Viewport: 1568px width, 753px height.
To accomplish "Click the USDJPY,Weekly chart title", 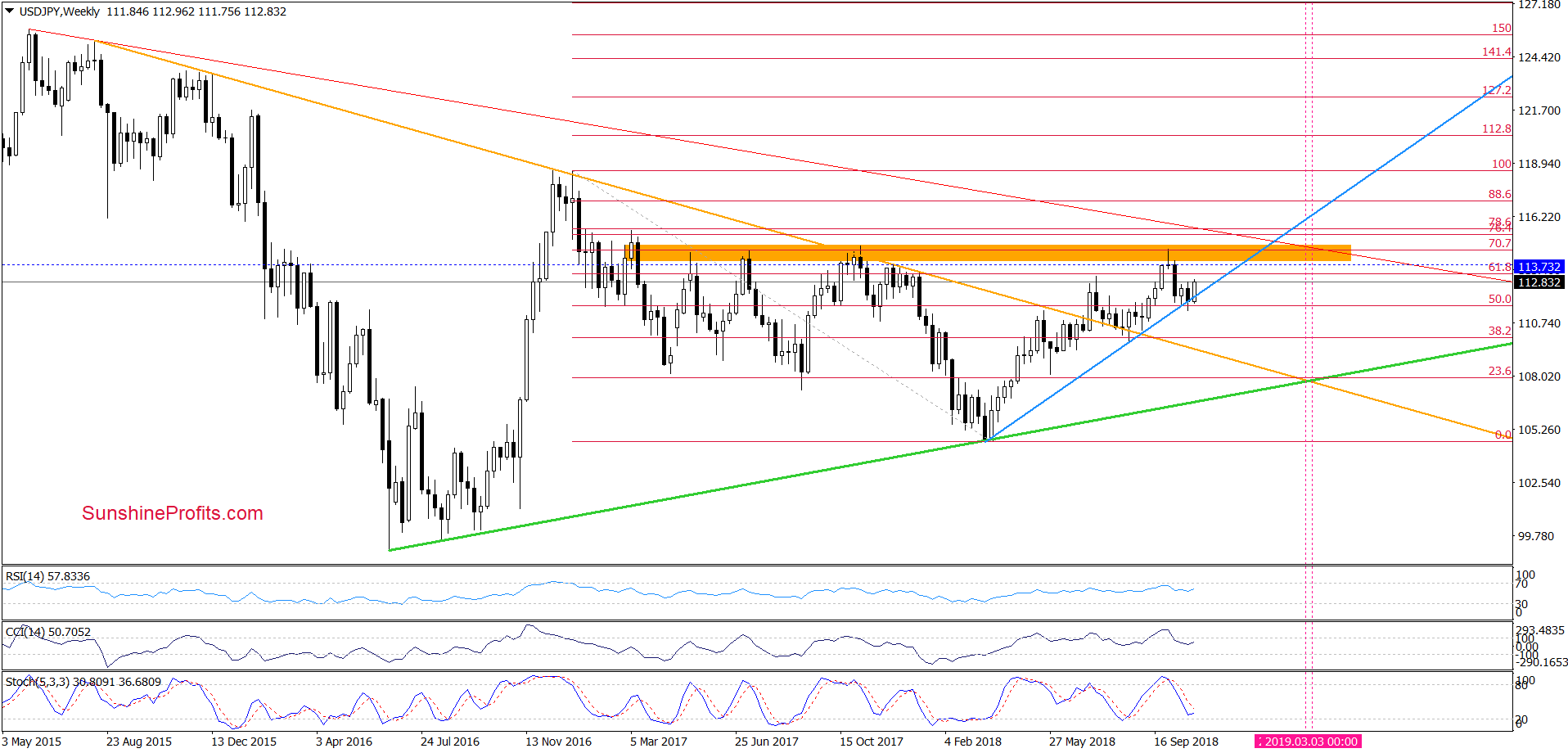I will [x=60, y=11].
